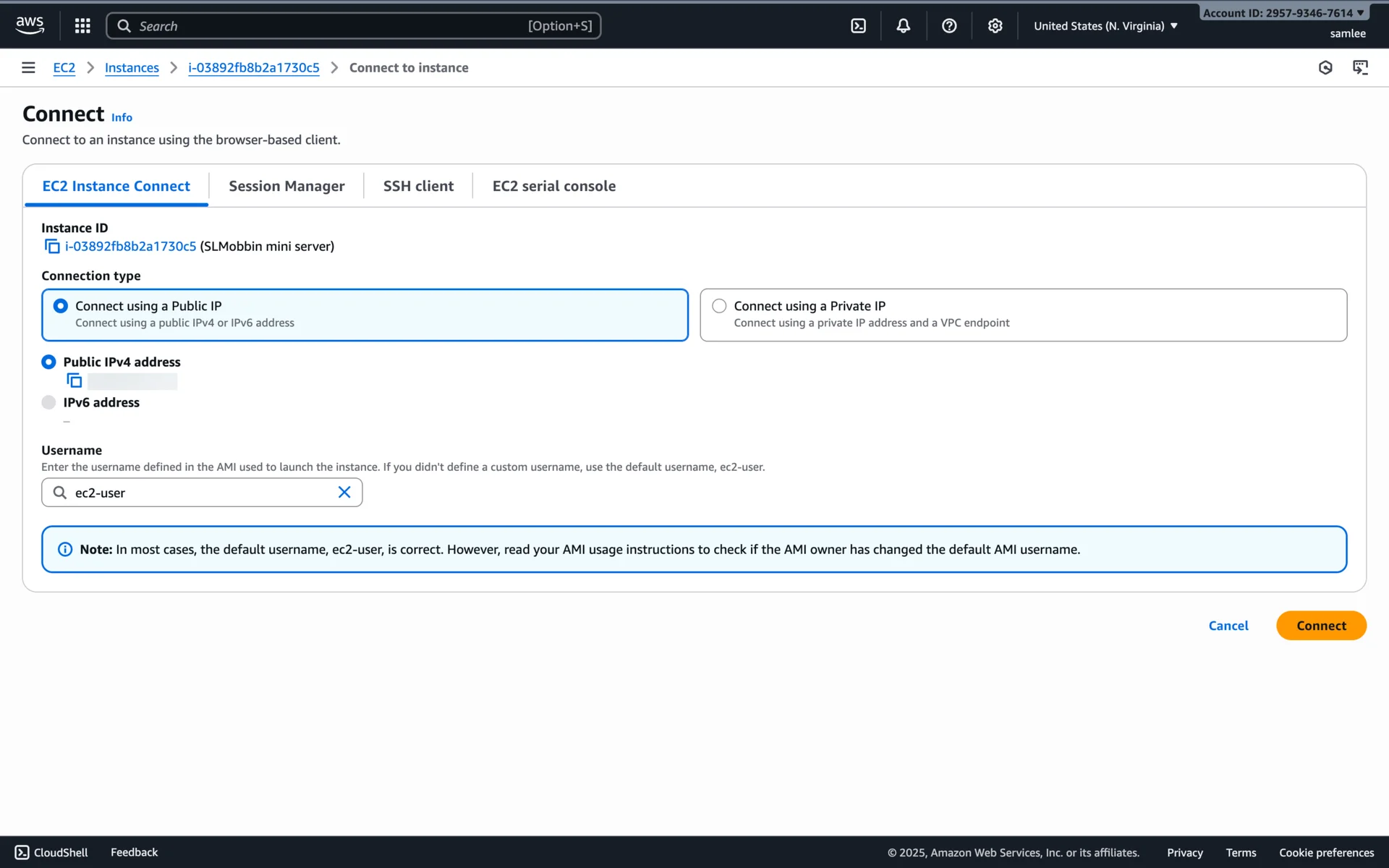Open the SSH client tab
1389x868 pixels.
point(418,186)
